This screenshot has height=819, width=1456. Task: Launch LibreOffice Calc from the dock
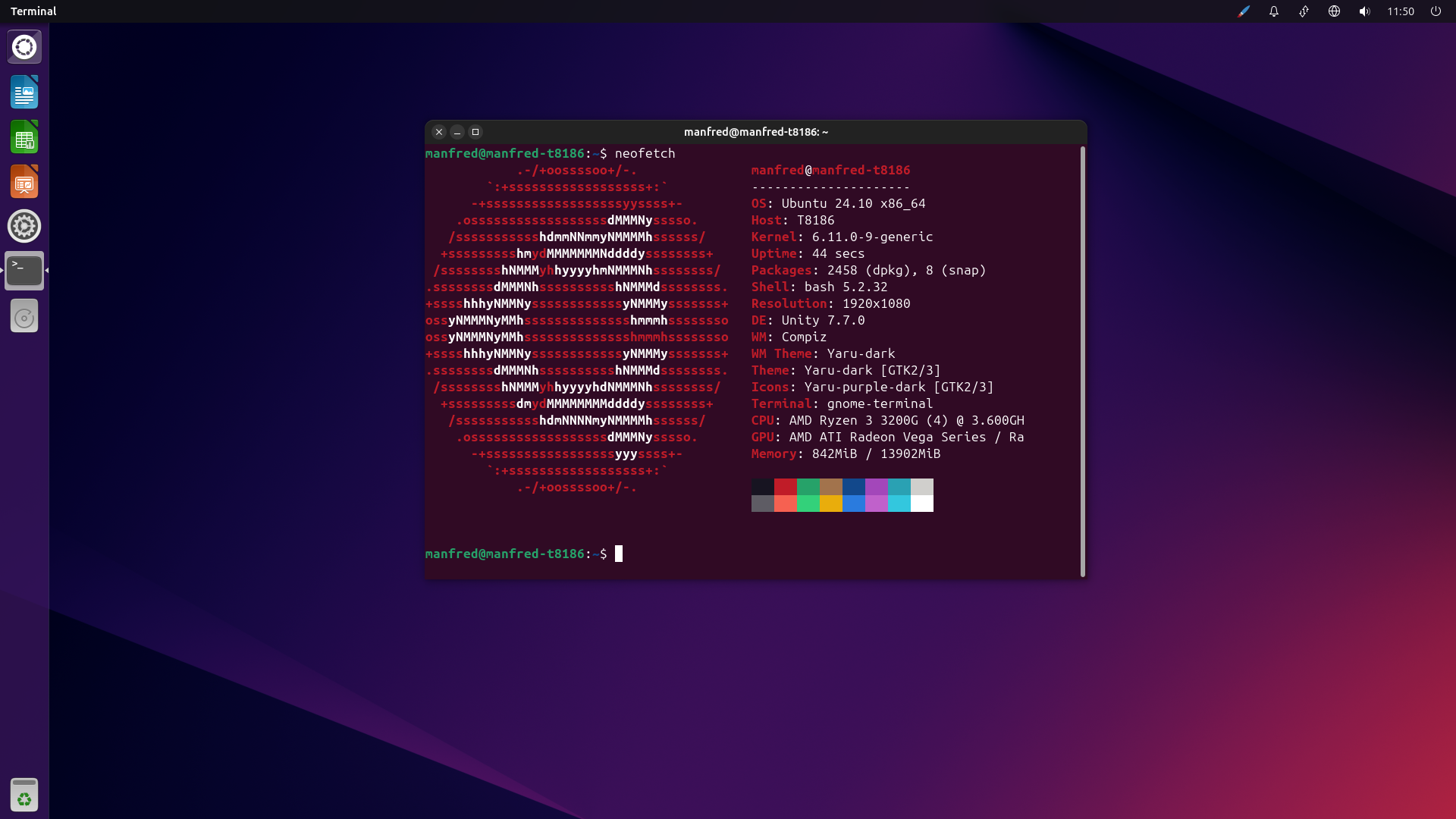24,137
